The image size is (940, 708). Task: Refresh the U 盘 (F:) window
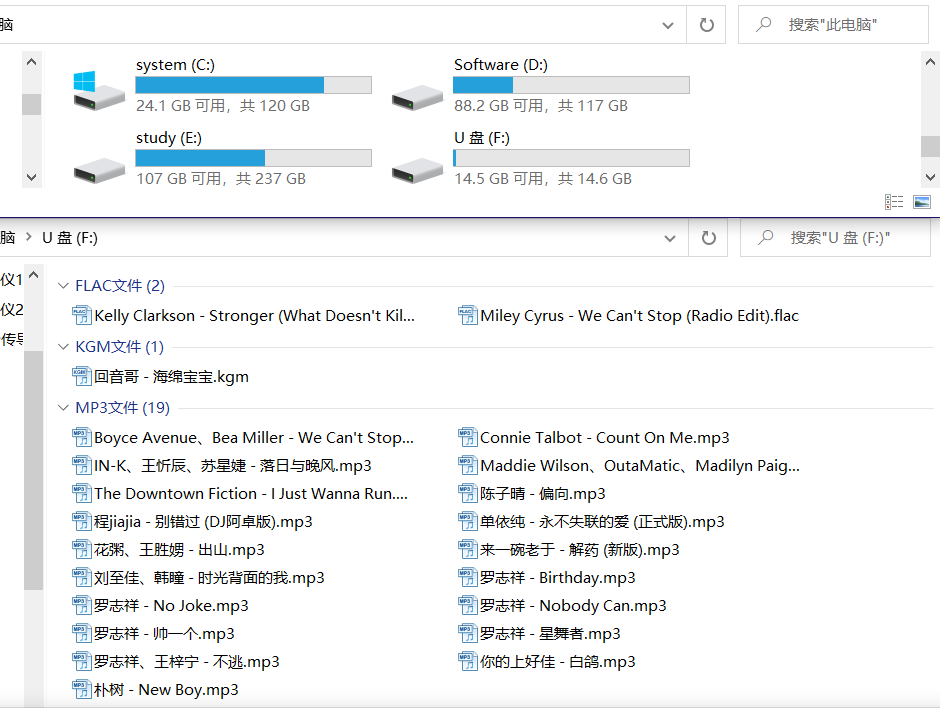709,238
